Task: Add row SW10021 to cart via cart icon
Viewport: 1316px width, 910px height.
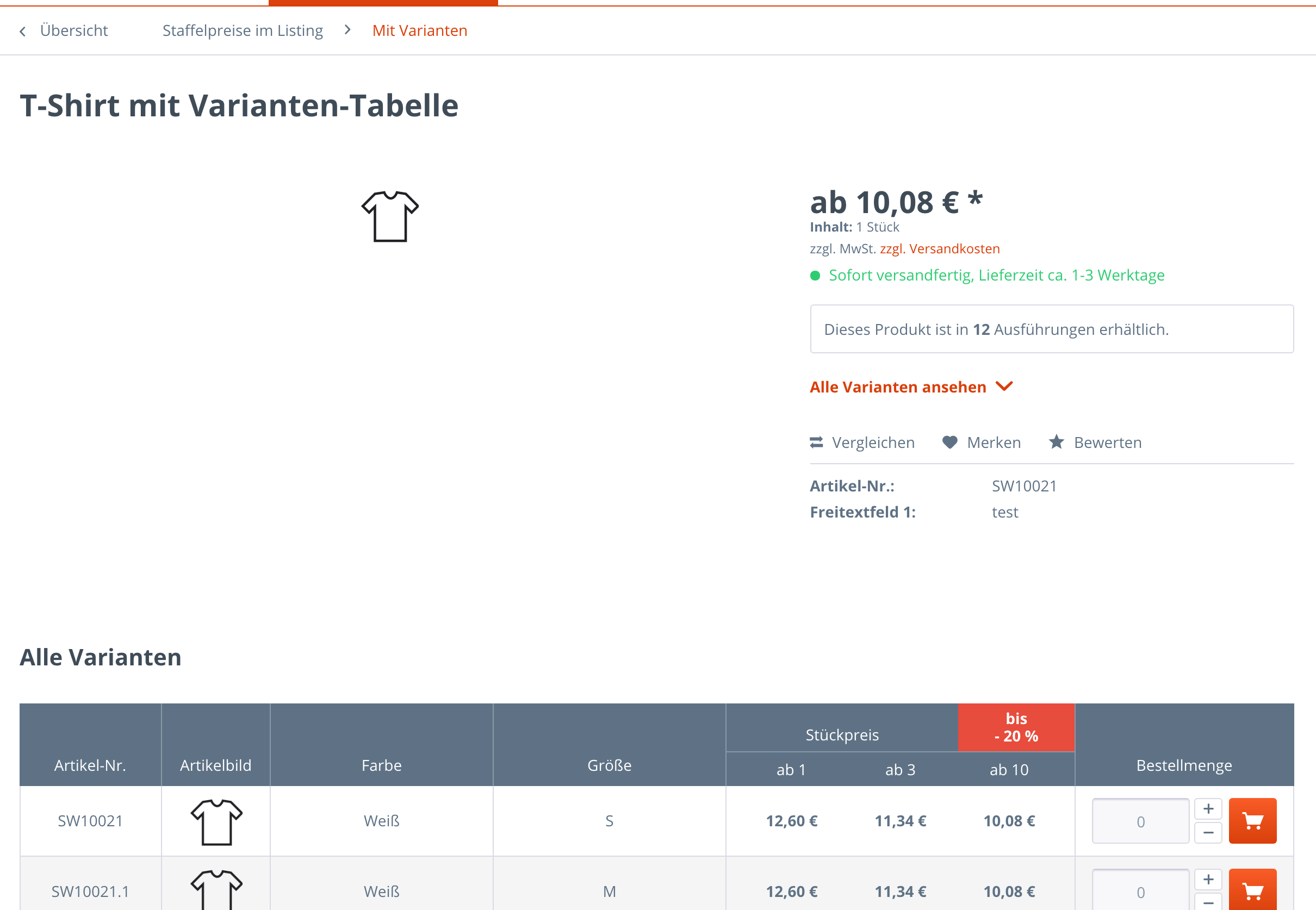Action: click(x=1253, y=821)
